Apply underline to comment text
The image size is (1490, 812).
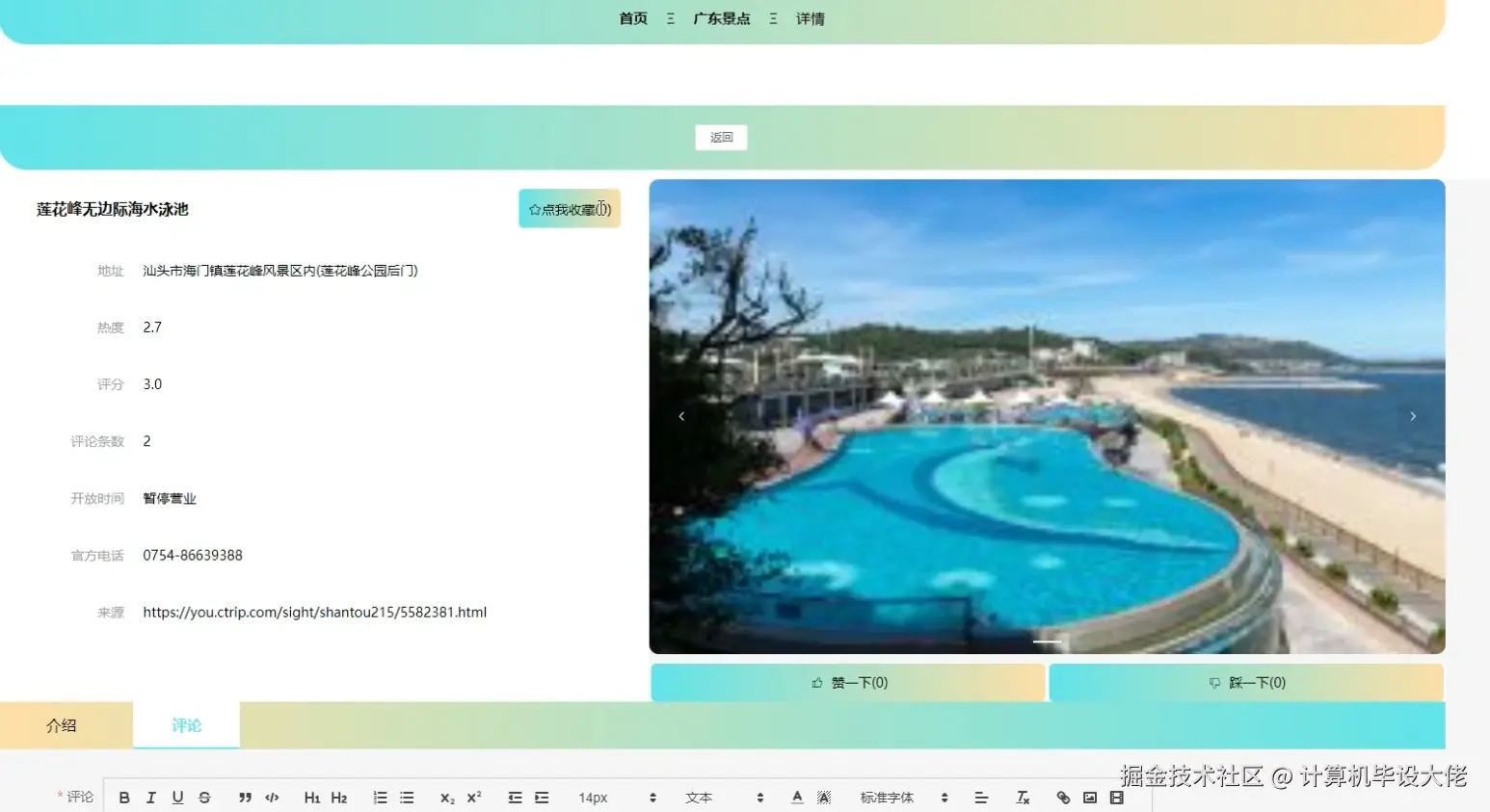[177, 797]
